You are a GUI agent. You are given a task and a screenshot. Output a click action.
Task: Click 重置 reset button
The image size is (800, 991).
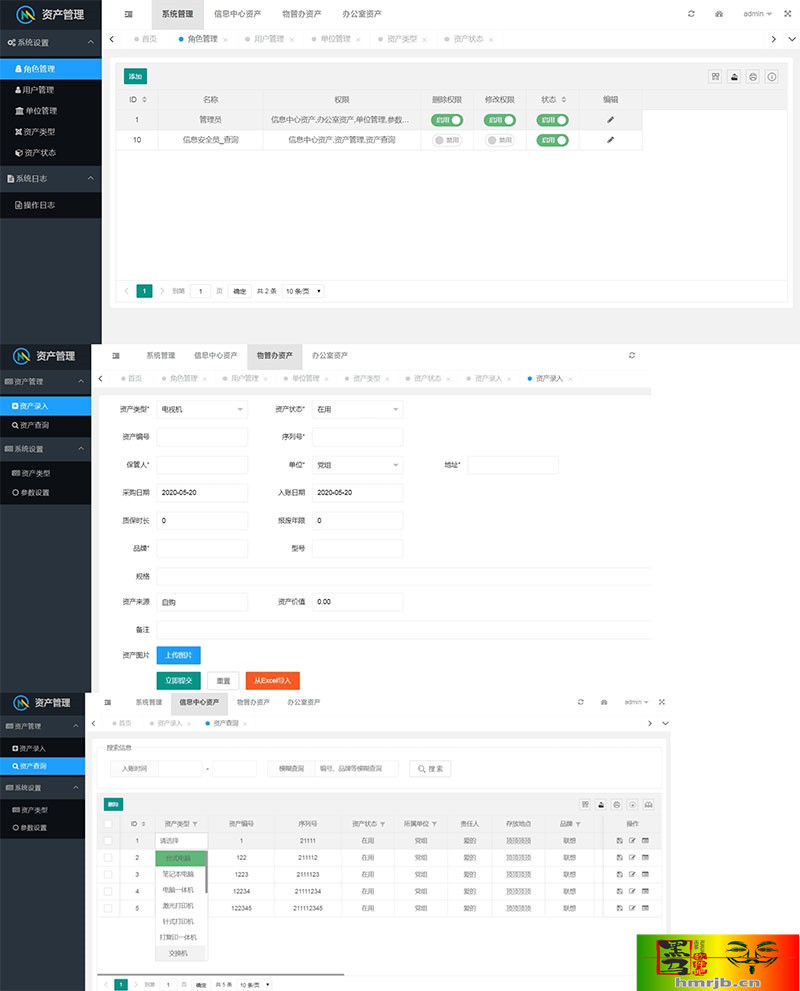(223, 681)
